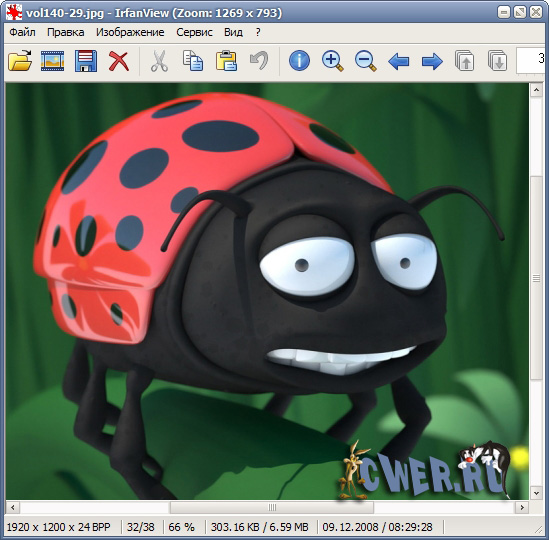Click the horizontal scrollbar right arrow
The image size is (549, 540).
pos(522,507)
